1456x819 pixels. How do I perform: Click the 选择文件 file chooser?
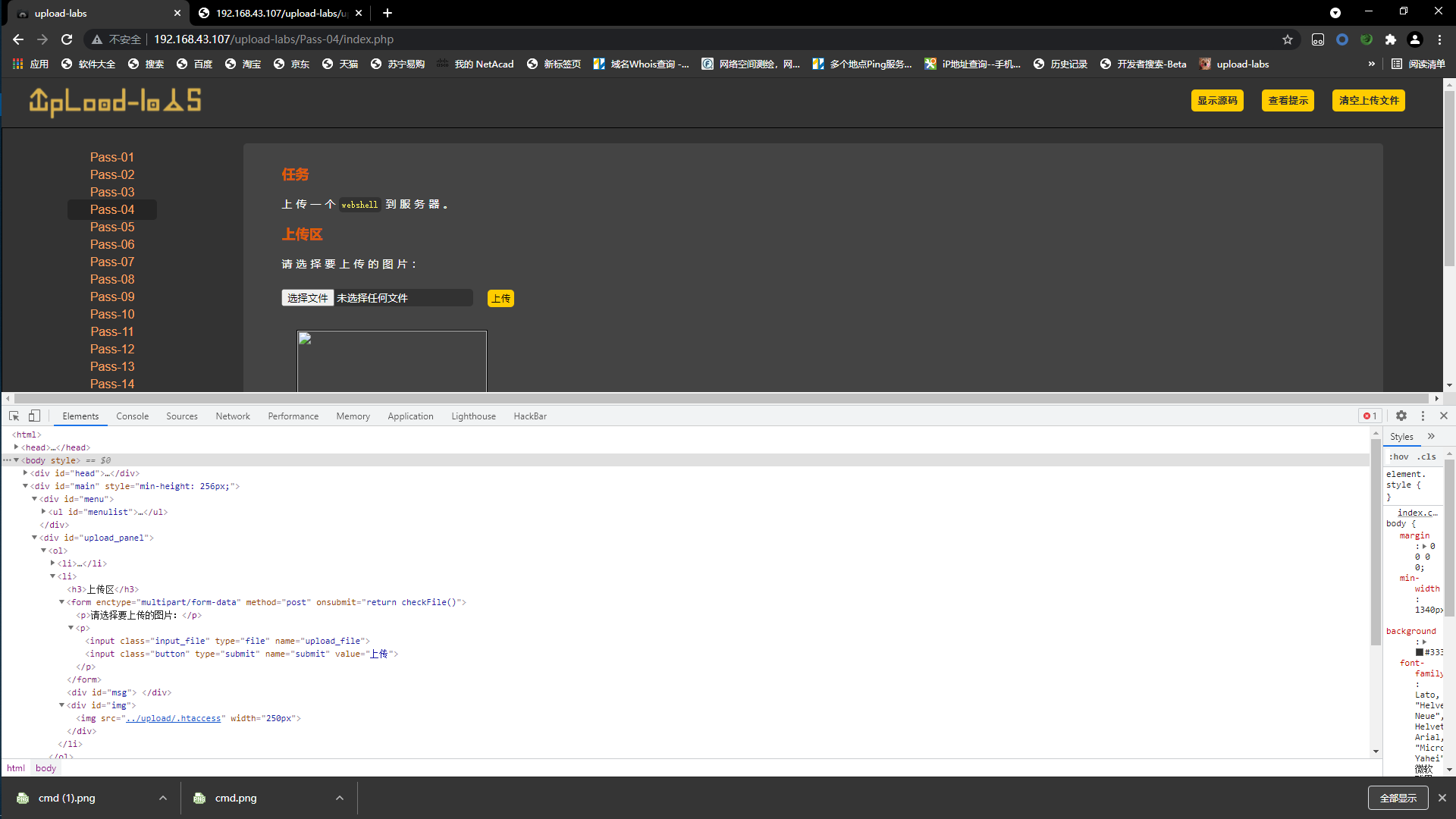pyautogui.click(x=307, y=298)
